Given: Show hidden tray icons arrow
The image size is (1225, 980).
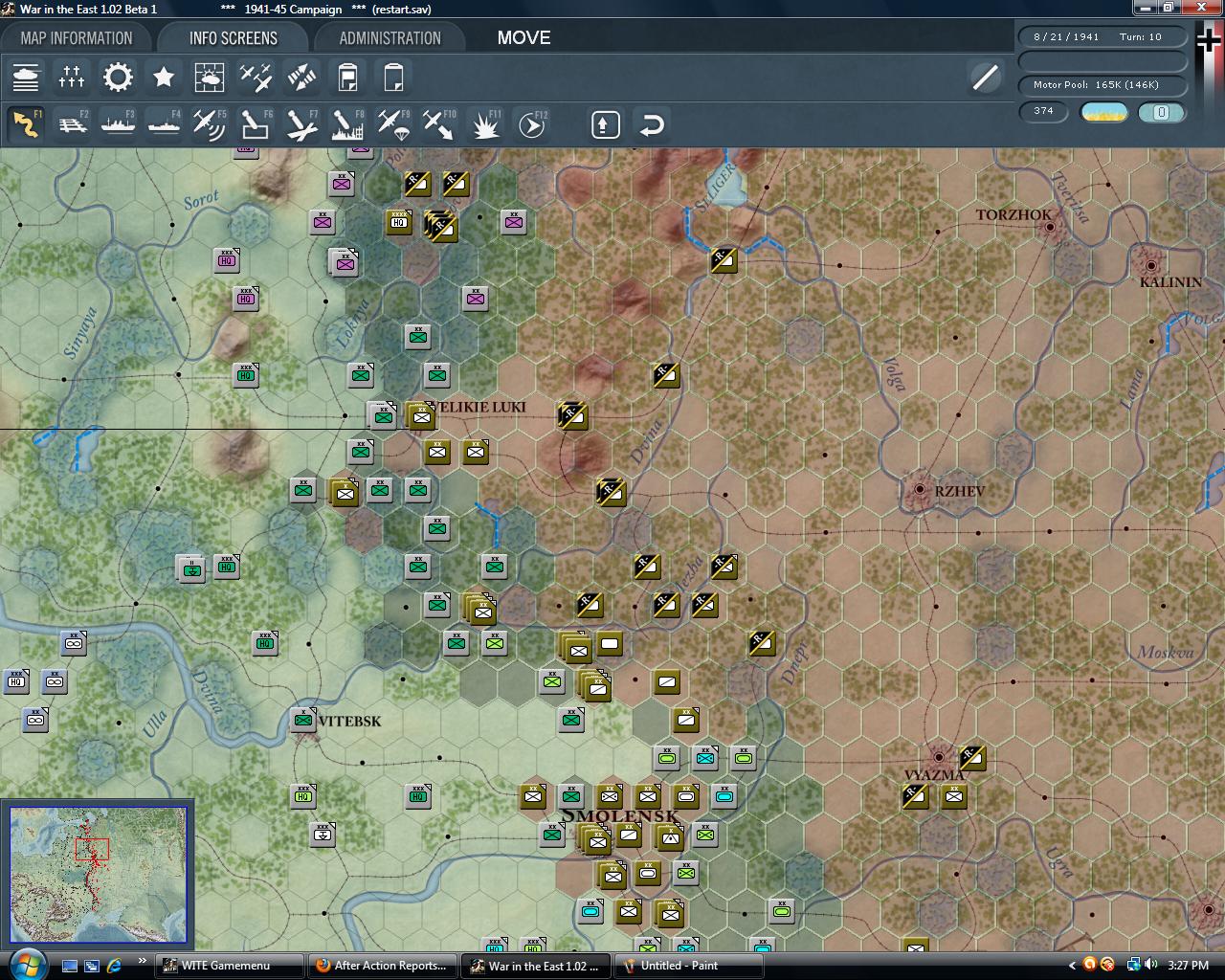Looking at the screenshot, I should [x=1072, y=966].
